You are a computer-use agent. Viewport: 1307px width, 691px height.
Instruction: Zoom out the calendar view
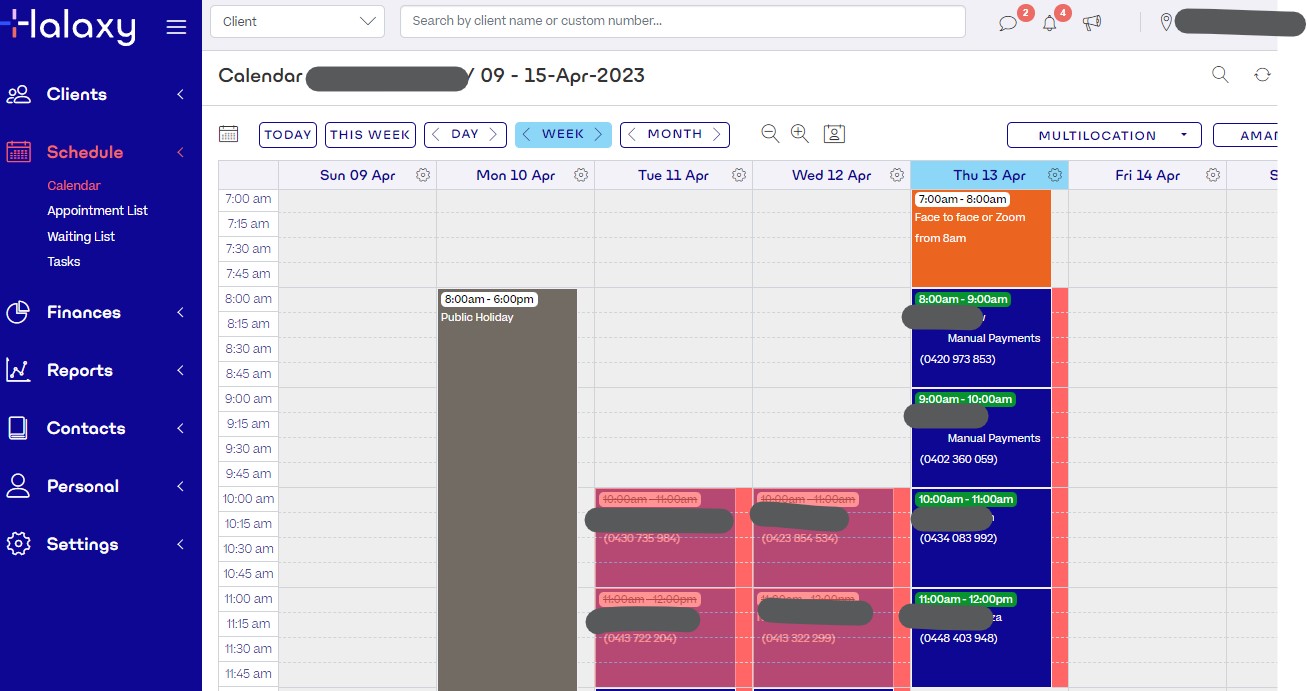coord(770,134)
